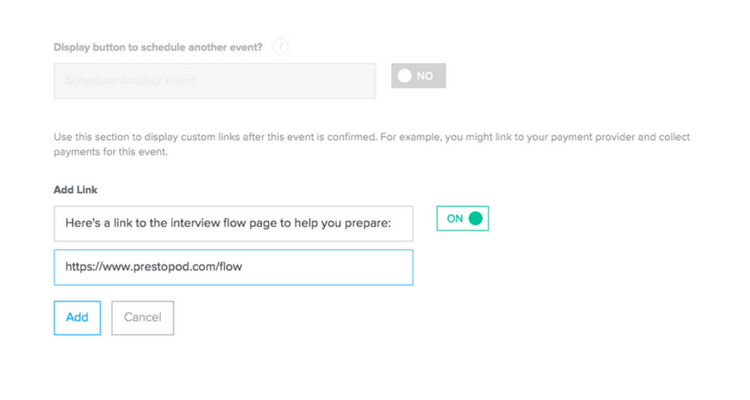Click 'ON' text inside the toggle

(455, 218)
